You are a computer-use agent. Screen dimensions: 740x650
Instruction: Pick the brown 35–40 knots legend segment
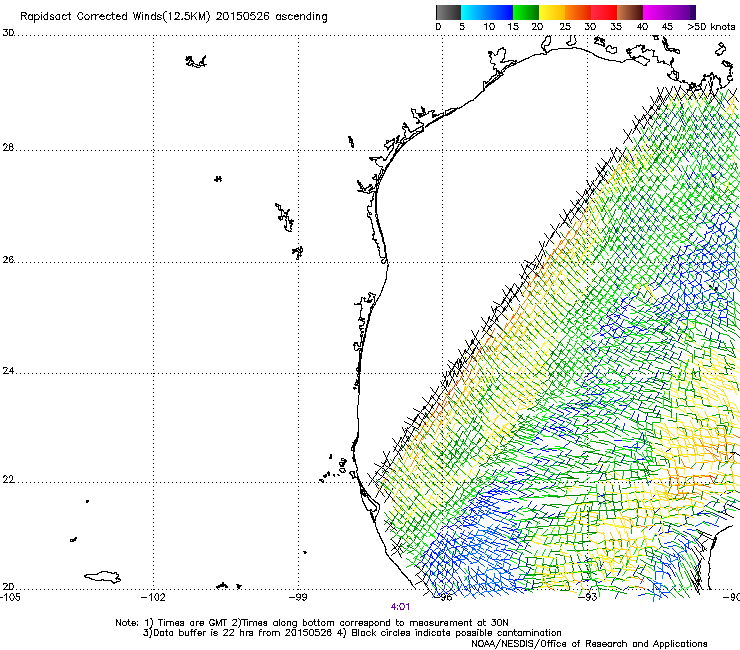(x=630, y=12)
